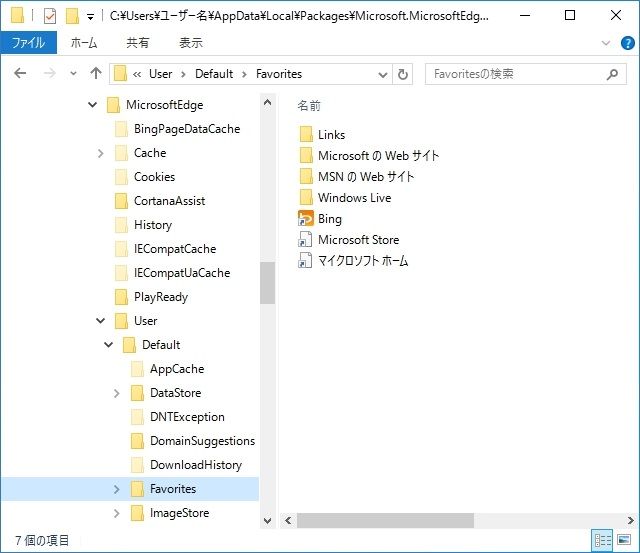Open the address bar history dropdown
The height and width of the screenshot is (553, 640).
(x=382, y=75)
